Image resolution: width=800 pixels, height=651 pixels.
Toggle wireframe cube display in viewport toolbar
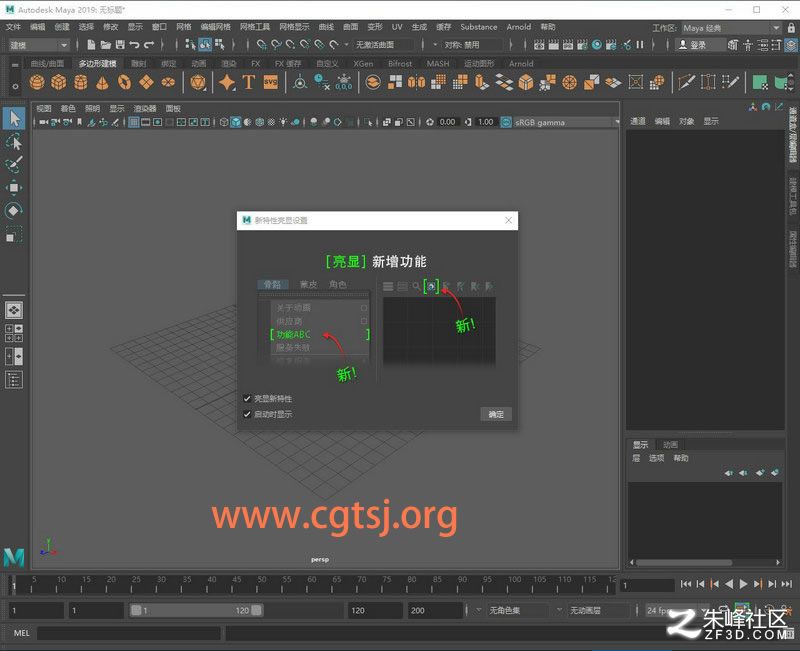[x=224, y=122]
